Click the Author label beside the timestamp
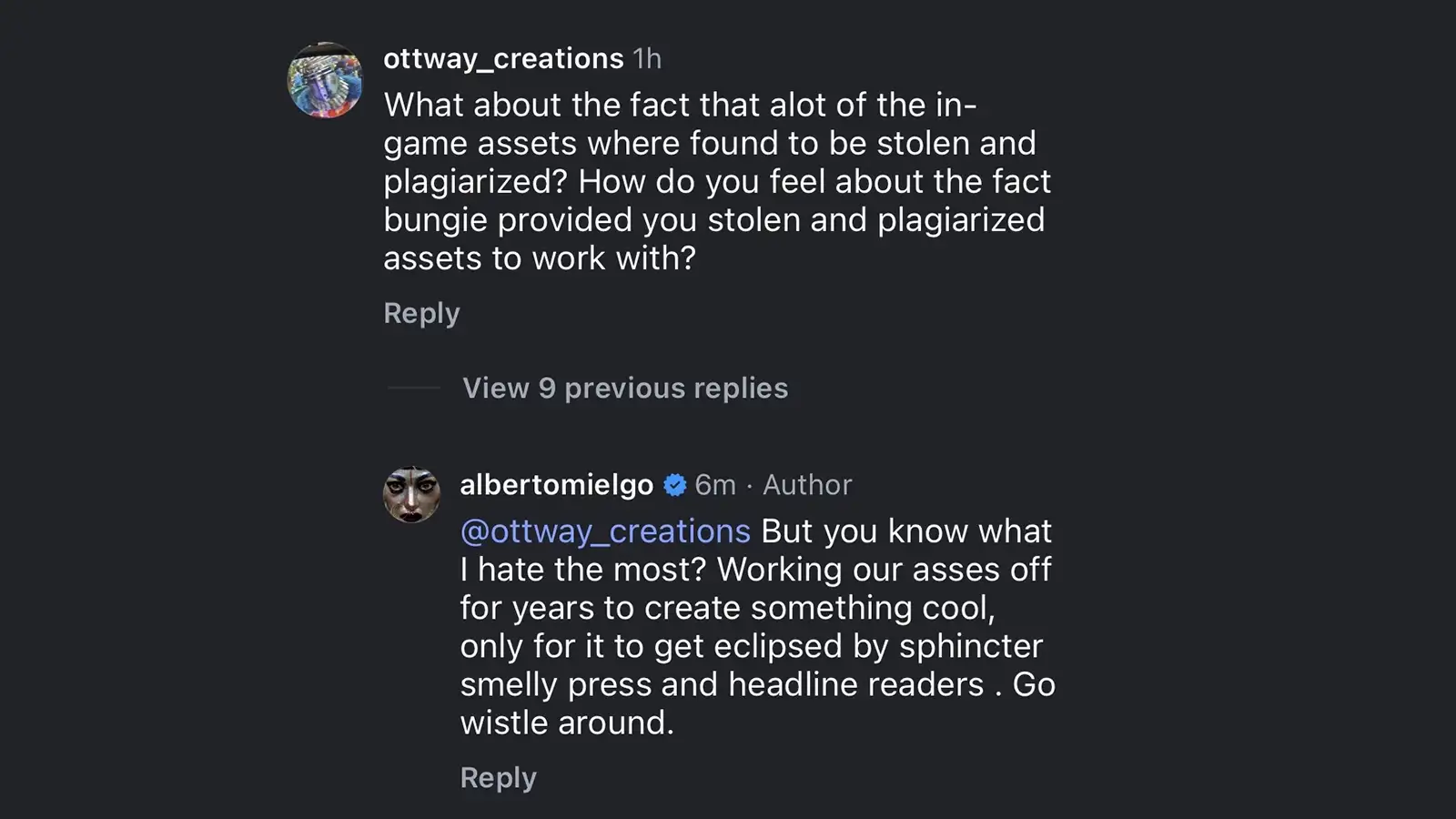Viewport: 1456px width, 819px height. tap(806, 485)
